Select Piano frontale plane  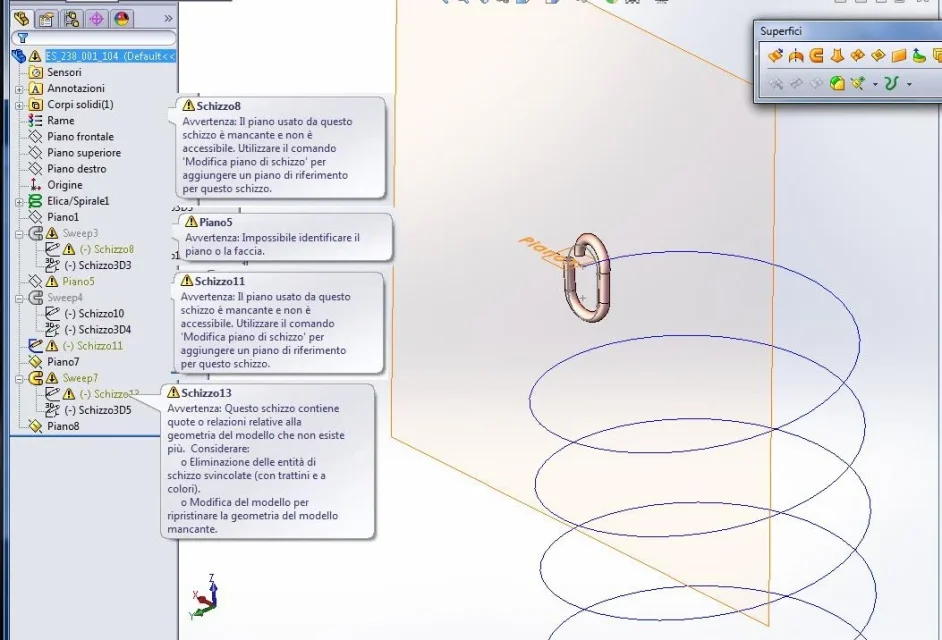[80, 136]
